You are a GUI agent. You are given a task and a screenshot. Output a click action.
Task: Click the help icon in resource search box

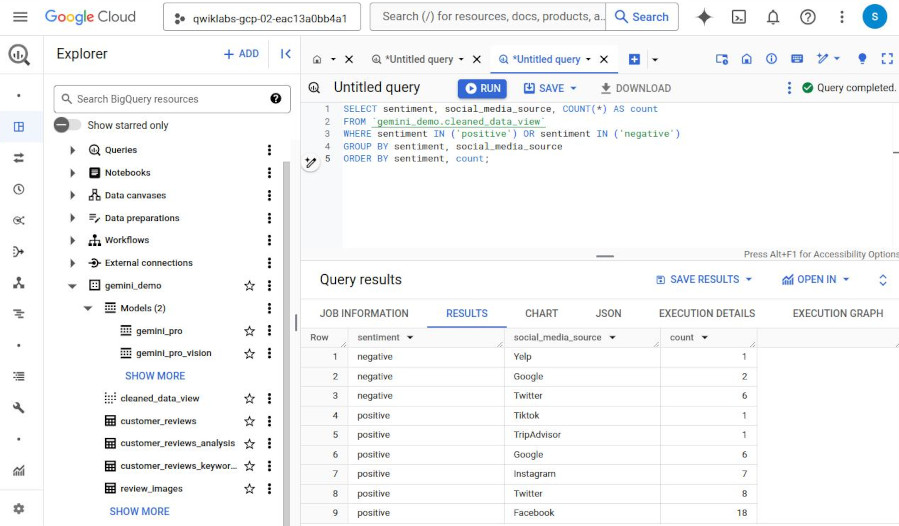pos(276,99)
